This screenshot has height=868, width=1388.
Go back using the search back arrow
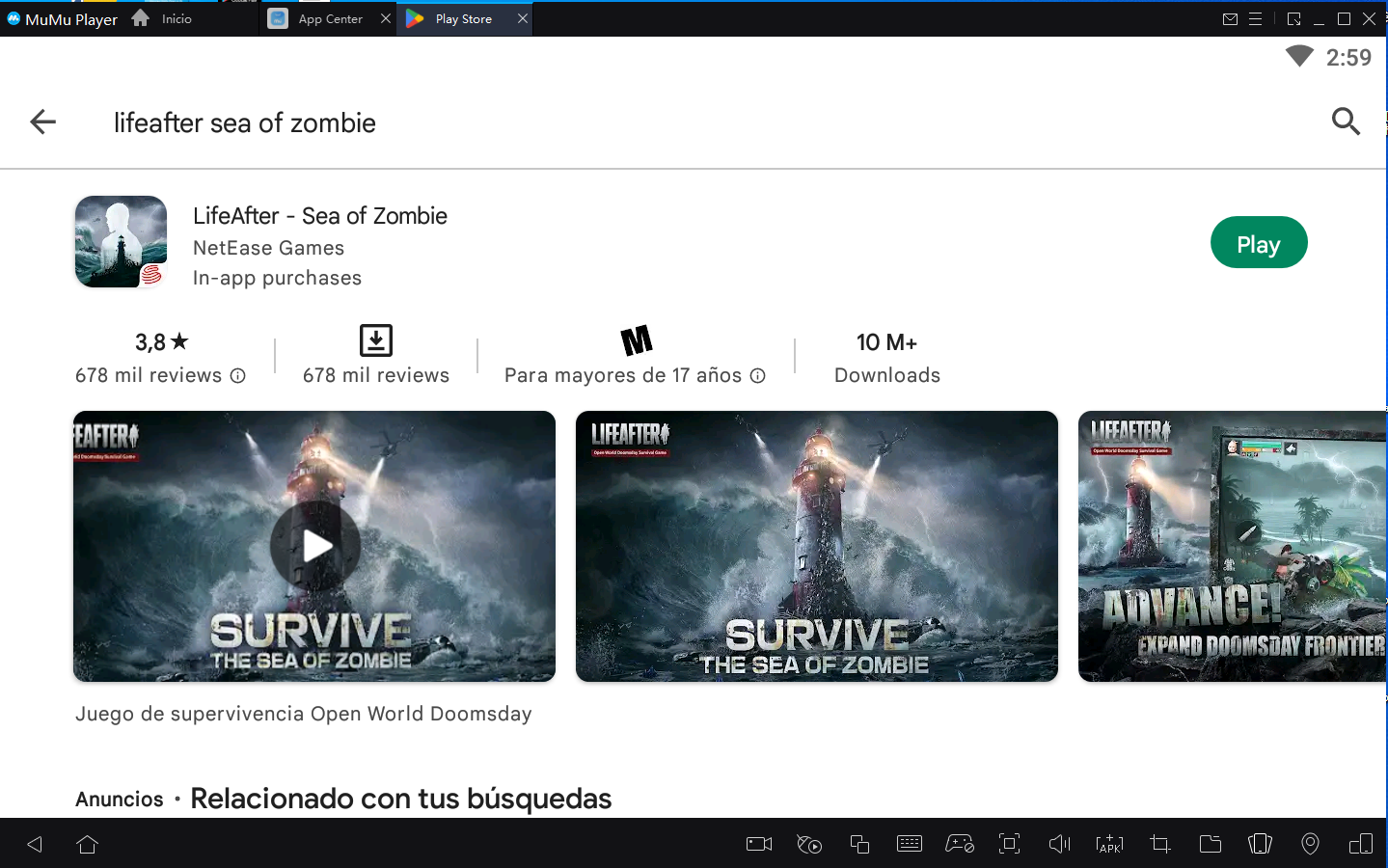tap(43, 122)
